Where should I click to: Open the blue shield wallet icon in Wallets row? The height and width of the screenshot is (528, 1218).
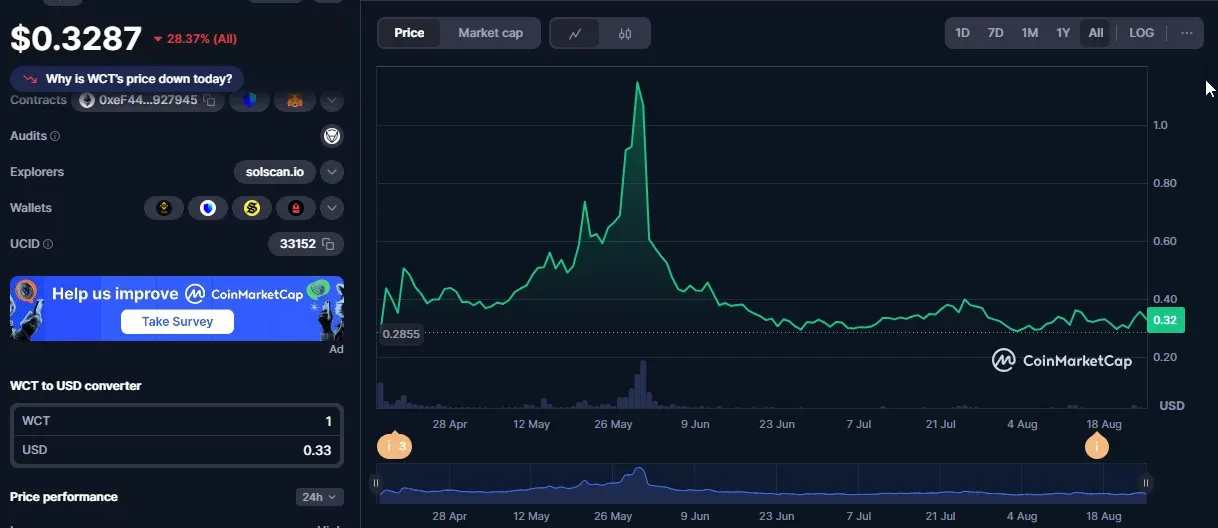[208, 208]
